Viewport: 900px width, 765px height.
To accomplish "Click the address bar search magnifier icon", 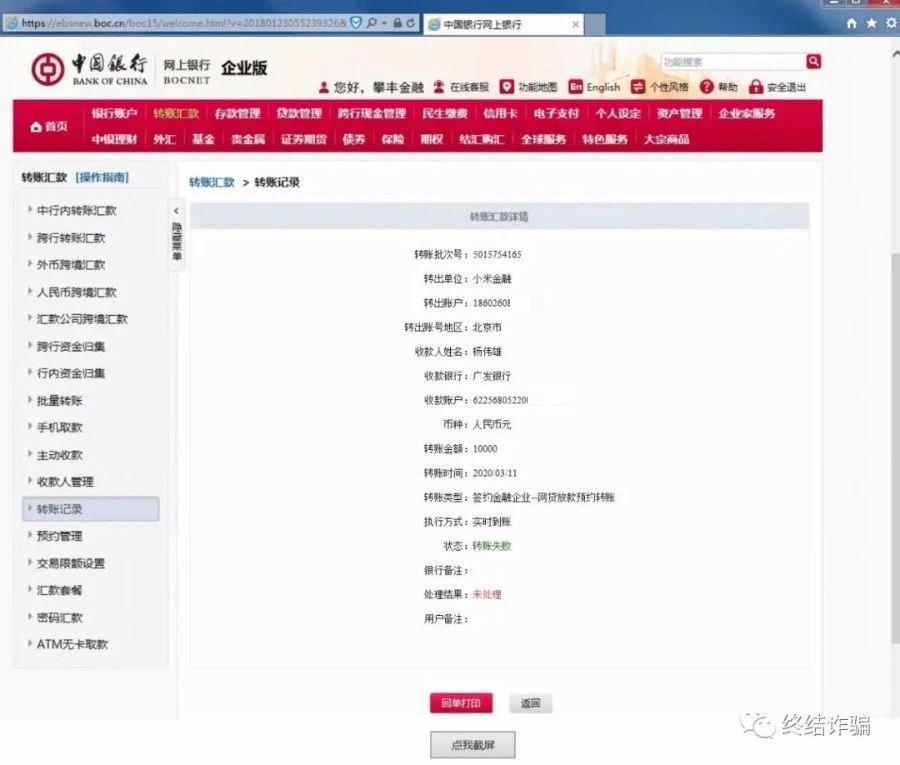I will tap(372, 23).
